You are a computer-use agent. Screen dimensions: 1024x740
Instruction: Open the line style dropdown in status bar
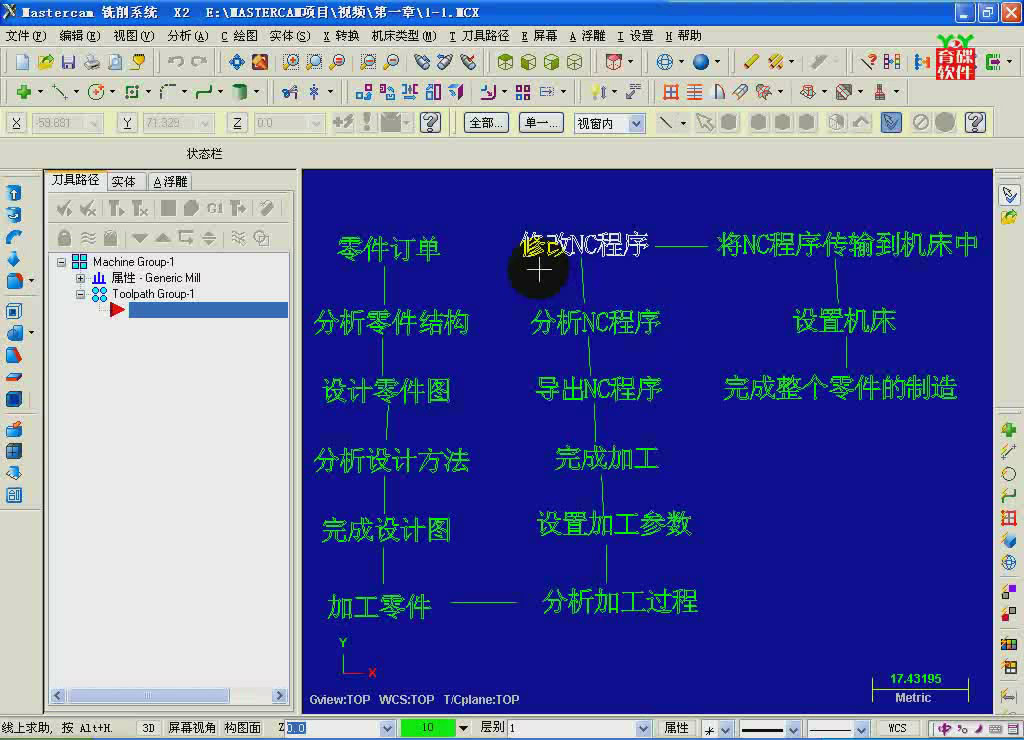pyautogui.click(x=793, y=728)
